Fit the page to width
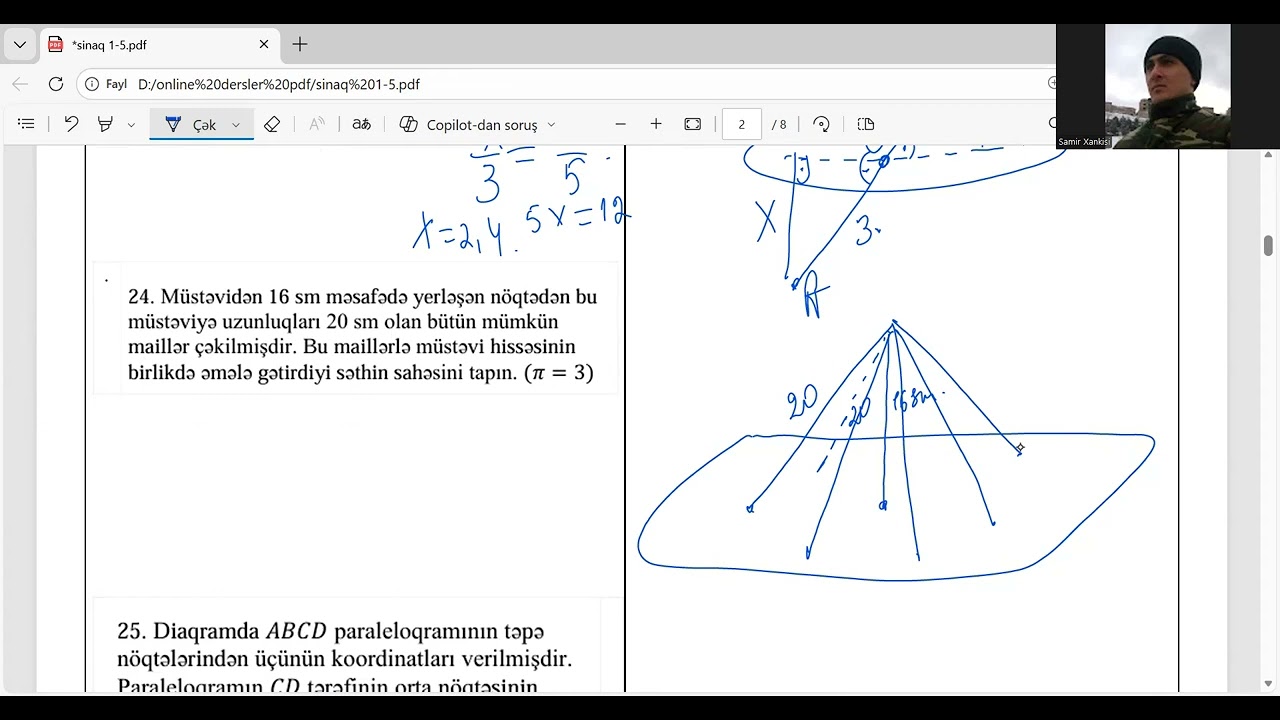 pyautogui.click(x=693, y=124)
